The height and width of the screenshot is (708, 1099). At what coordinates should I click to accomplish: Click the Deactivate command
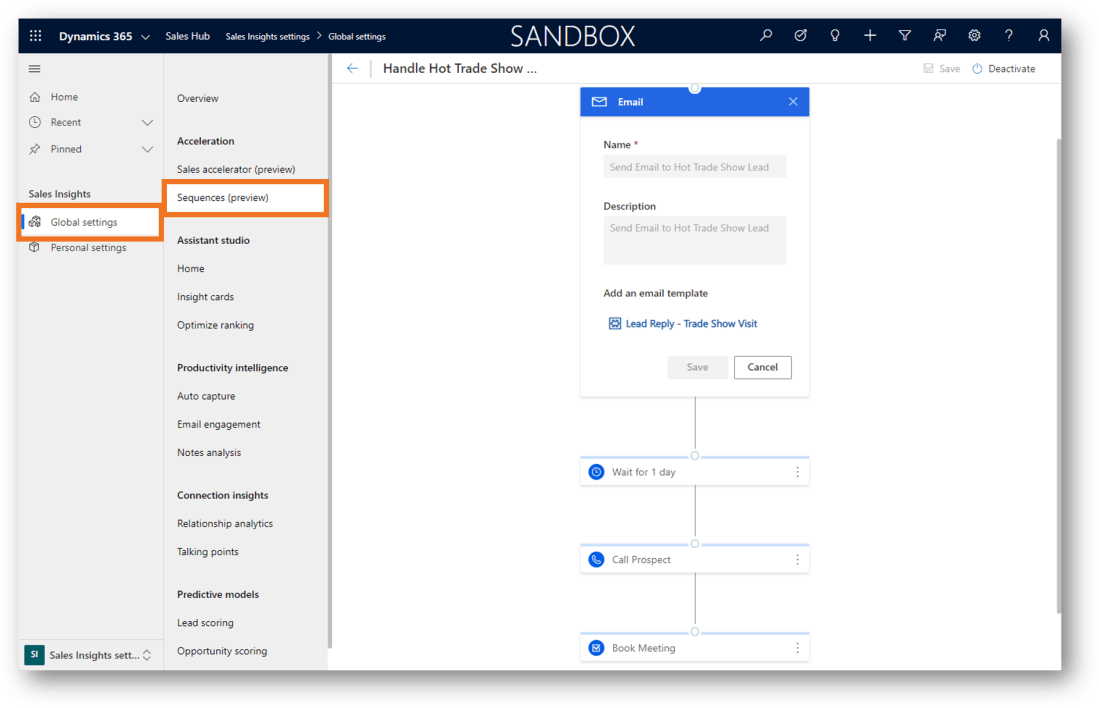(x=1004, y=69)
